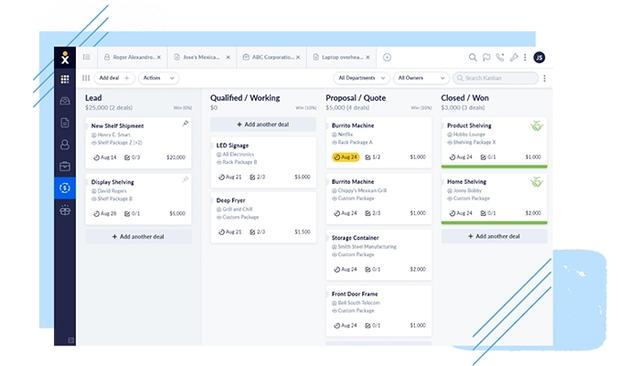Click Hobby Lounge on Product Shelving card
This screenshot has height=366, width=640.
pos(469,134)
